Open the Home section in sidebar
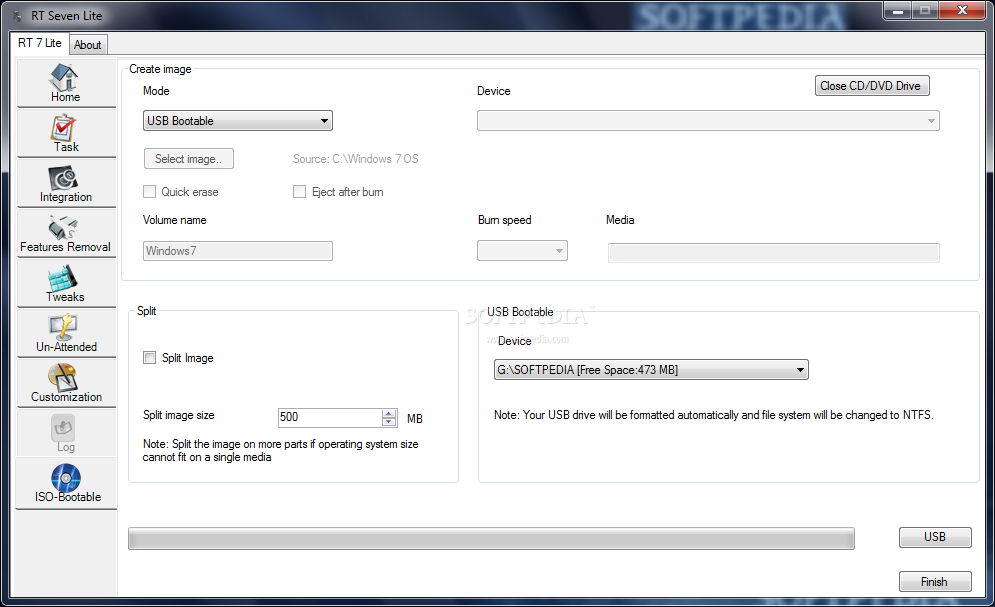Viewport: 995px width, 607px height. [66, 83]
